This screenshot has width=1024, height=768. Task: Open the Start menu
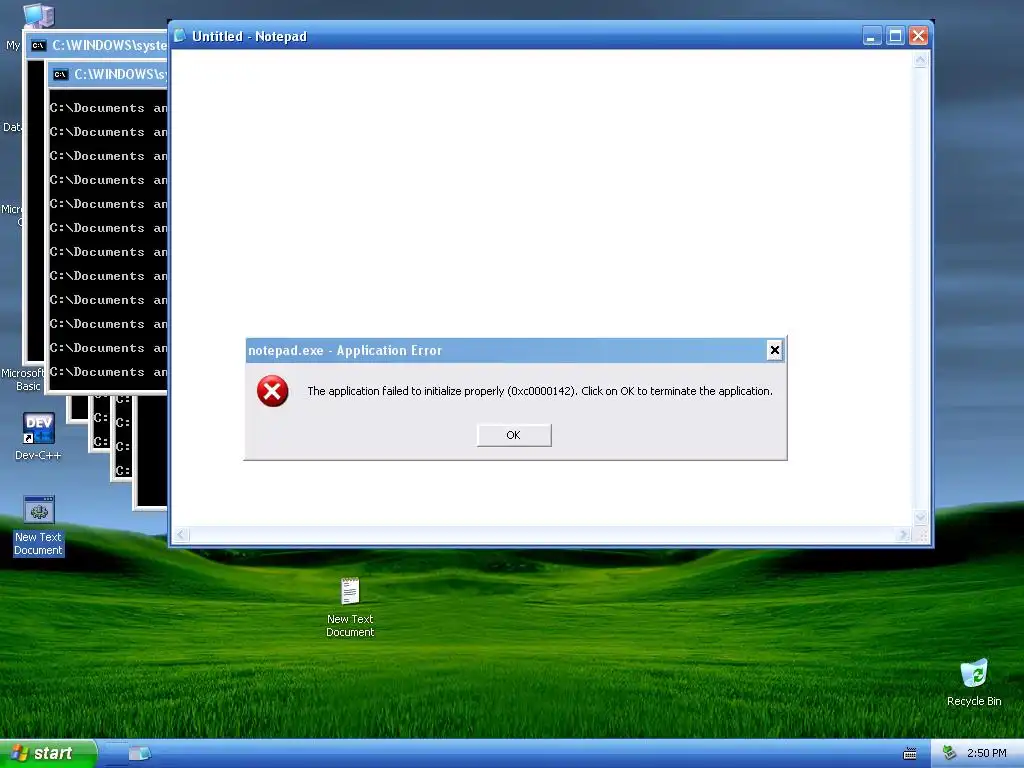48,754
